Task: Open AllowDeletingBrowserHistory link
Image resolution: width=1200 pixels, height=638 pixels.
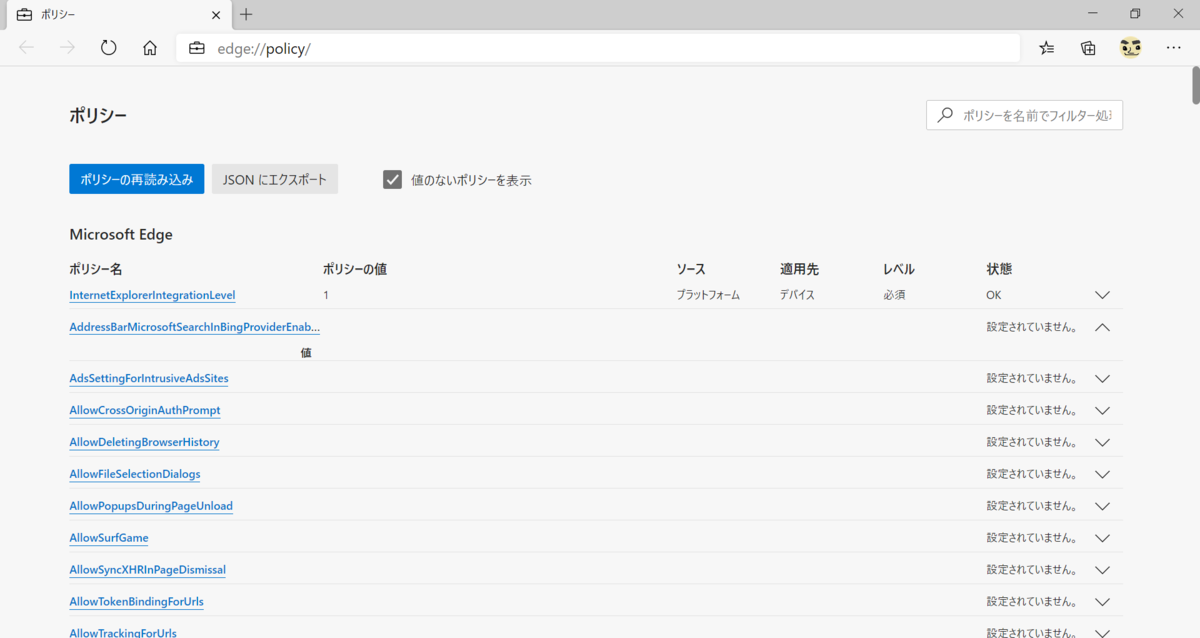Action: 144,442
